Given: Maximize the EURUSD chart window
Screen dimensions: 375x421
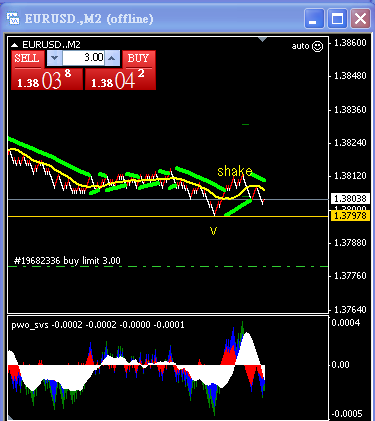Looking at the screenshot, I should (337, 18).
